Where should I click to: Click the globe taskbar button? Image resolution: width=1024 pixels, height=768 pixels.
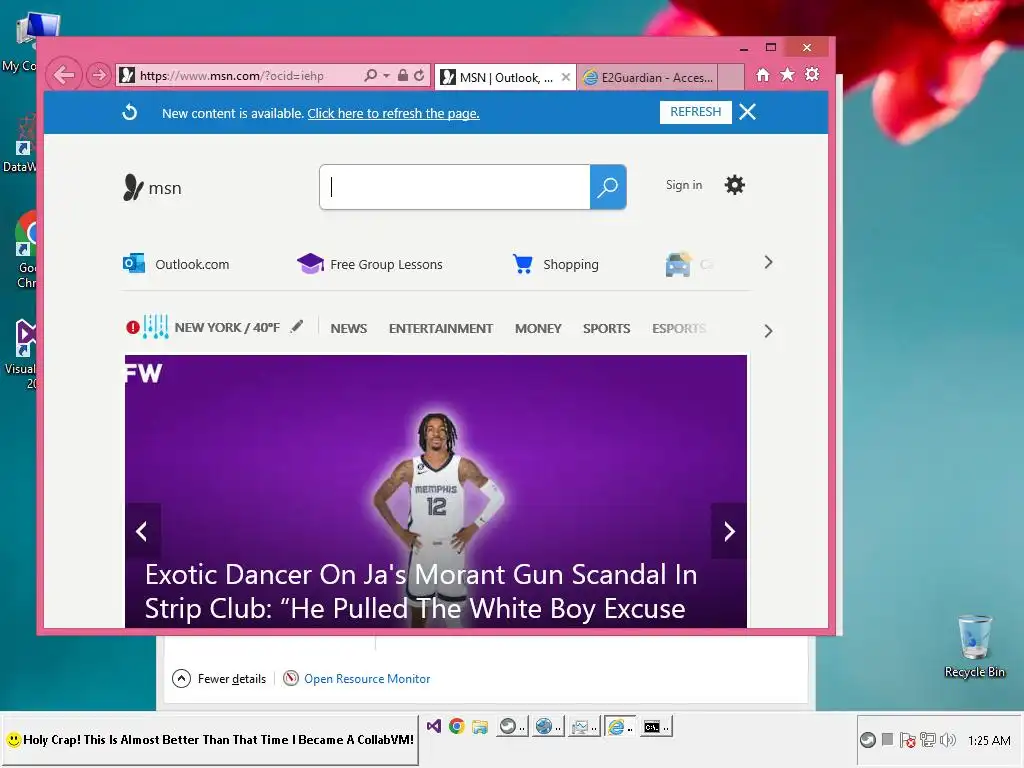point(548,726)
